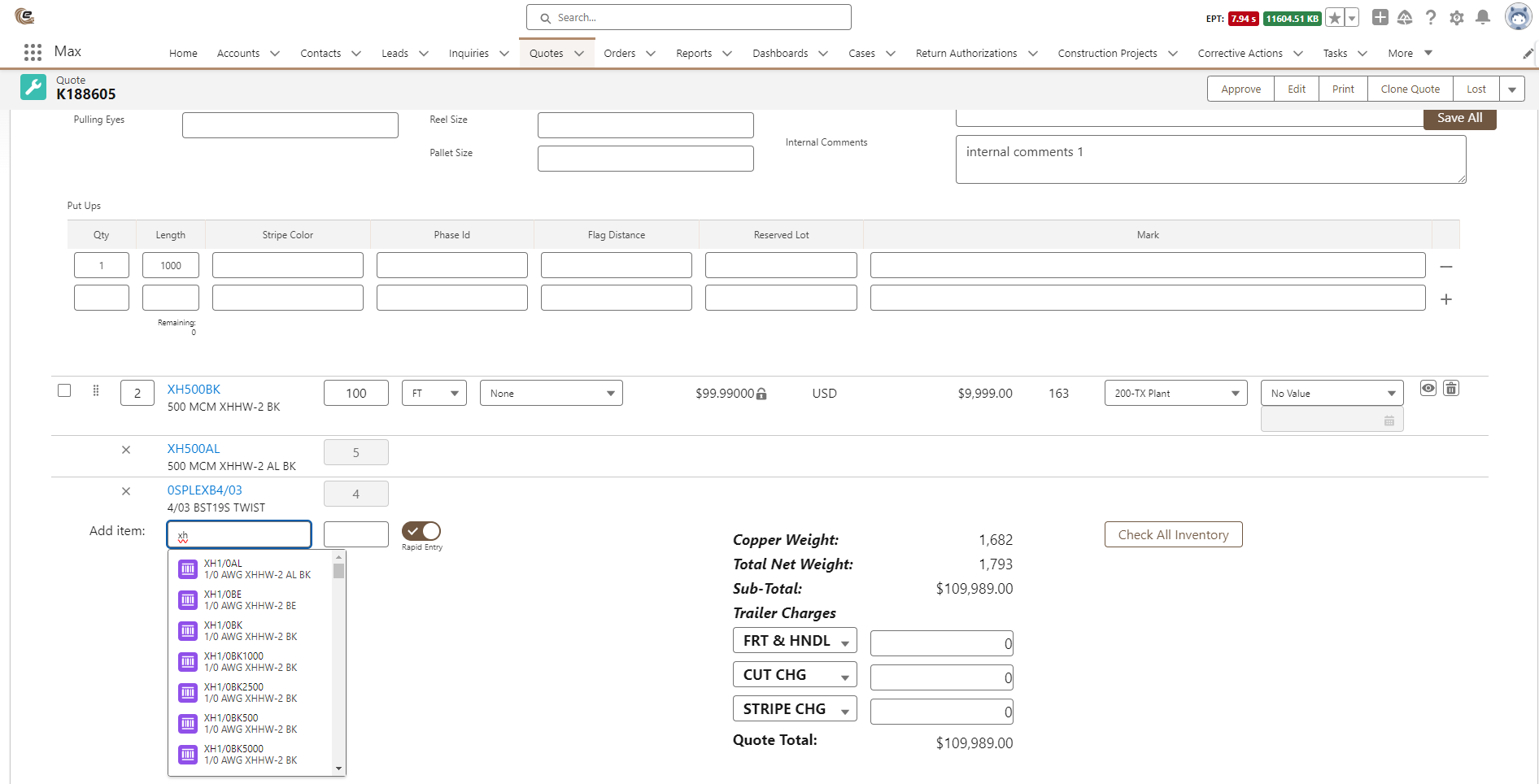This screenshot has height=784, width=1539.
Task: Open Salesforce Help question mark icon
Action: pos(1431,17)
